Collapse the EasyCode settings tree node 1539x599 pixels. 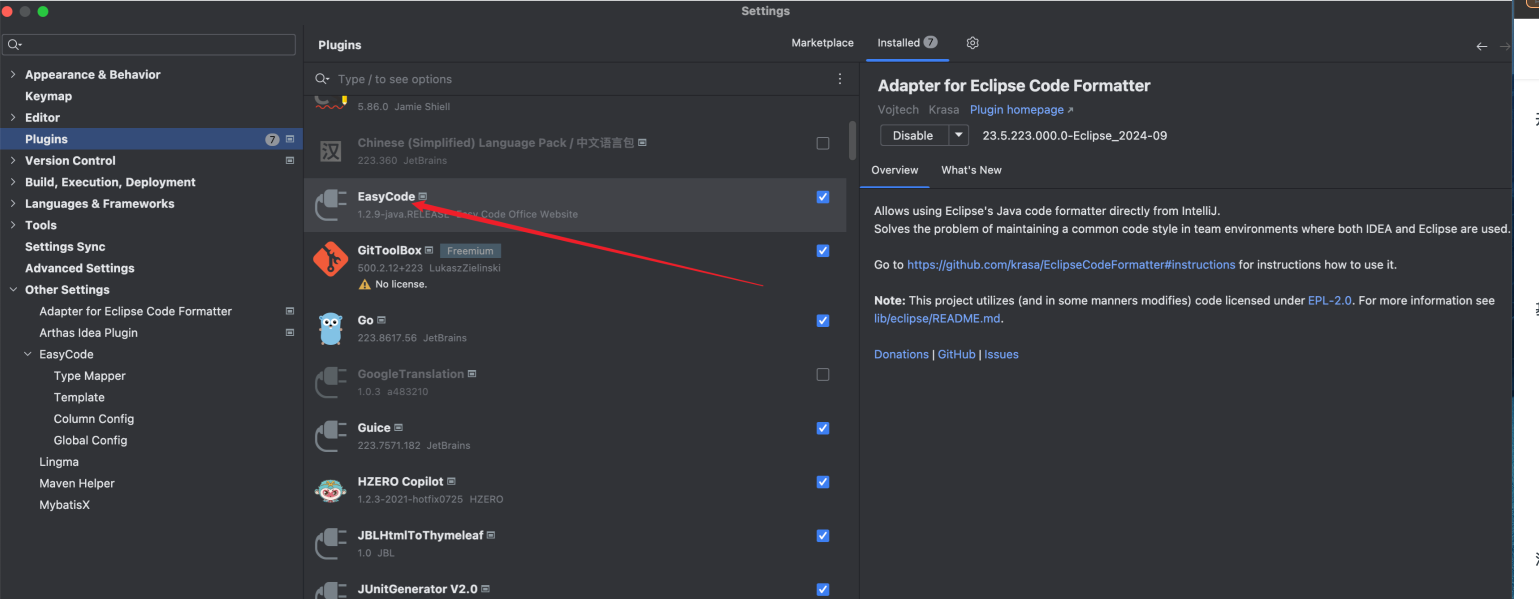[27, 355]
